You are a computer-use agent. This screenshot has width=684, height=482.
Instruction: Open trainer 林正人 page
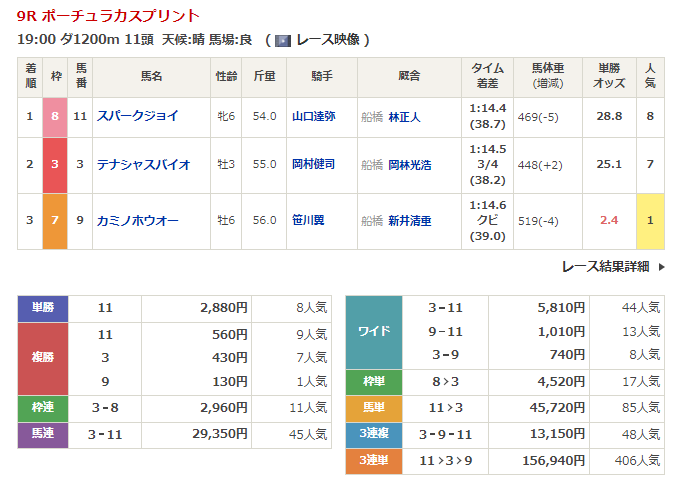405,116
